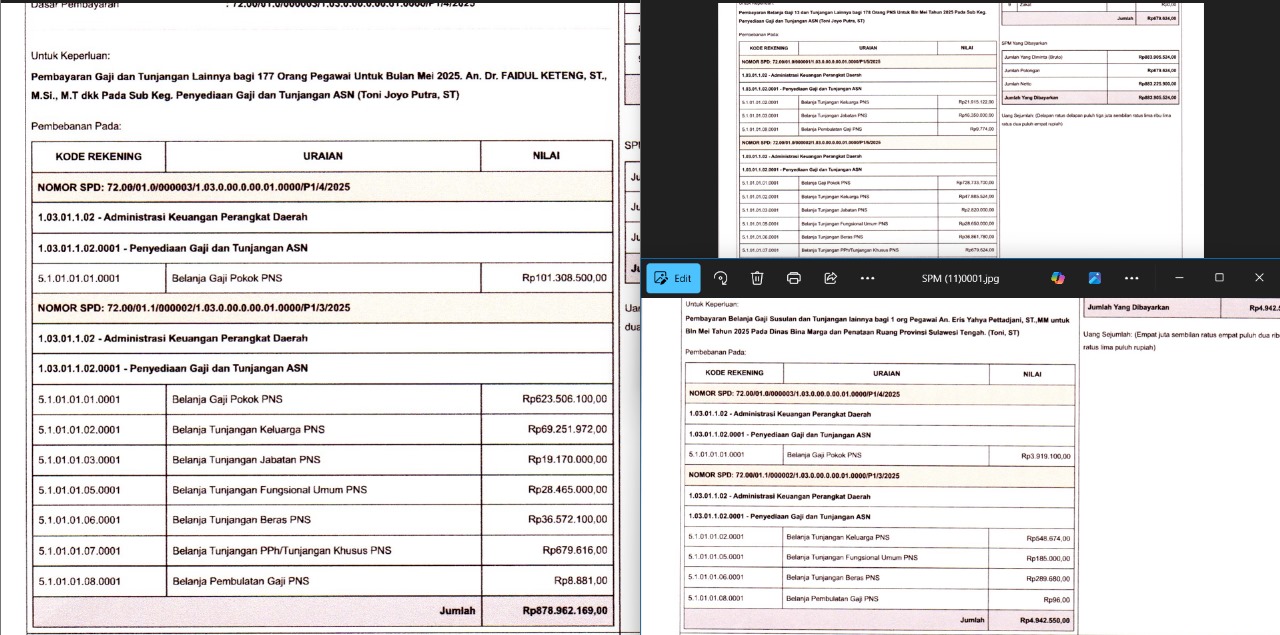Viewport: 1280px width, 635px height.
Task: Click the amount Rp8.881,00
Action: pos(581,581)
